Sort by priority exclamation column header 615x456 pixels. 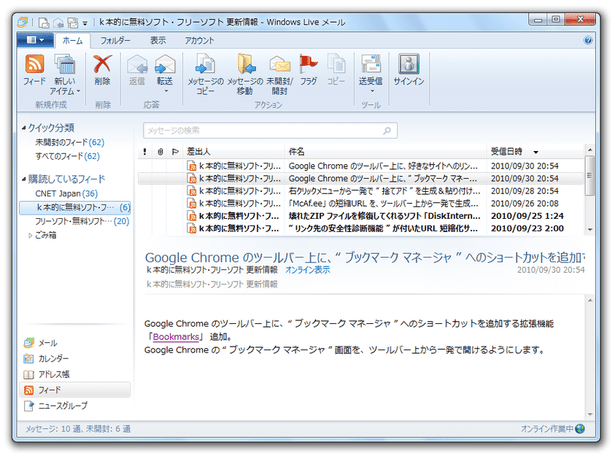click(145, 151)
